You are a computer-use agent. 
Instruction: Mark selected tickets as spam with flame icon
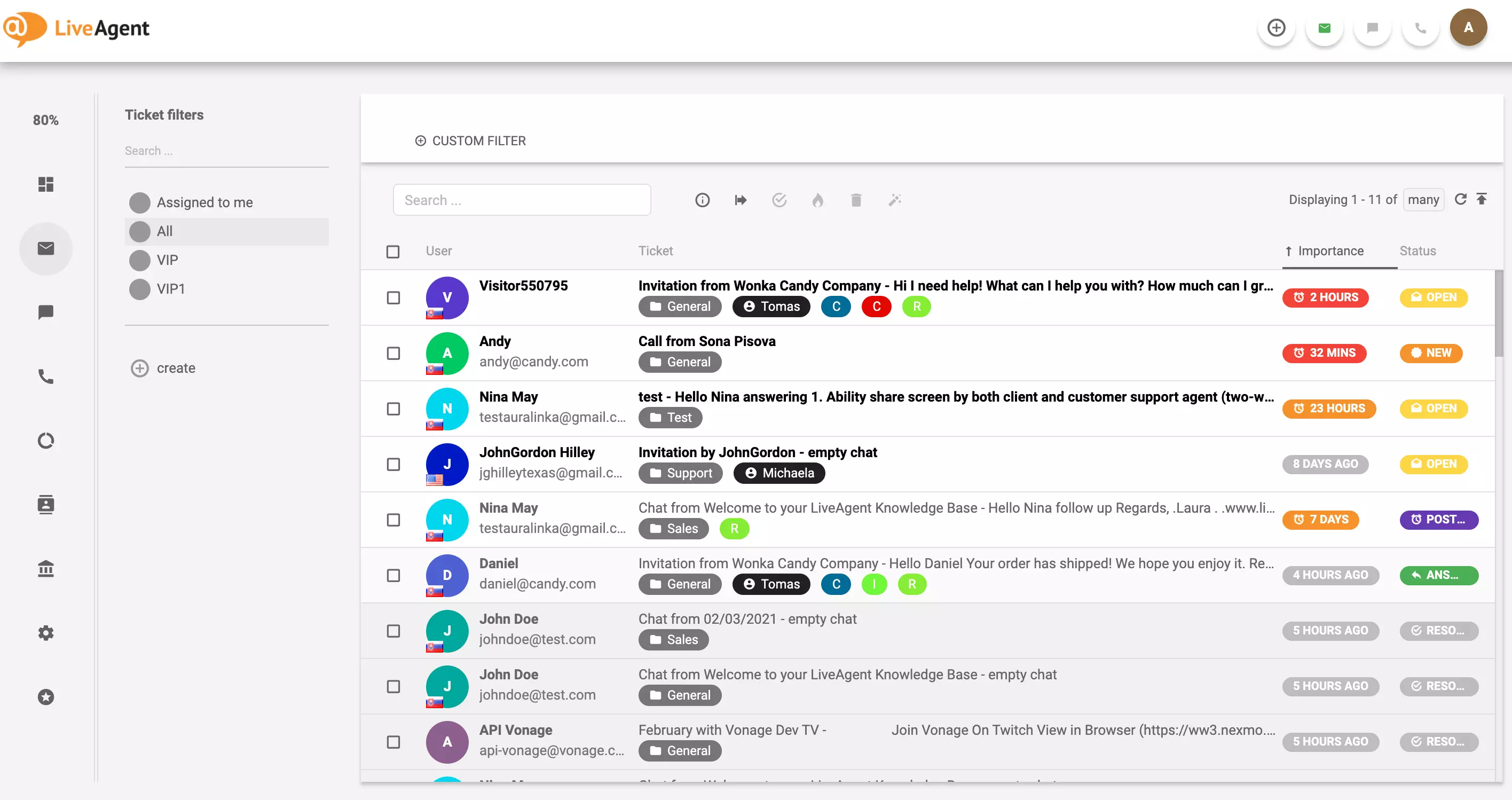click(x=818, y=200)
